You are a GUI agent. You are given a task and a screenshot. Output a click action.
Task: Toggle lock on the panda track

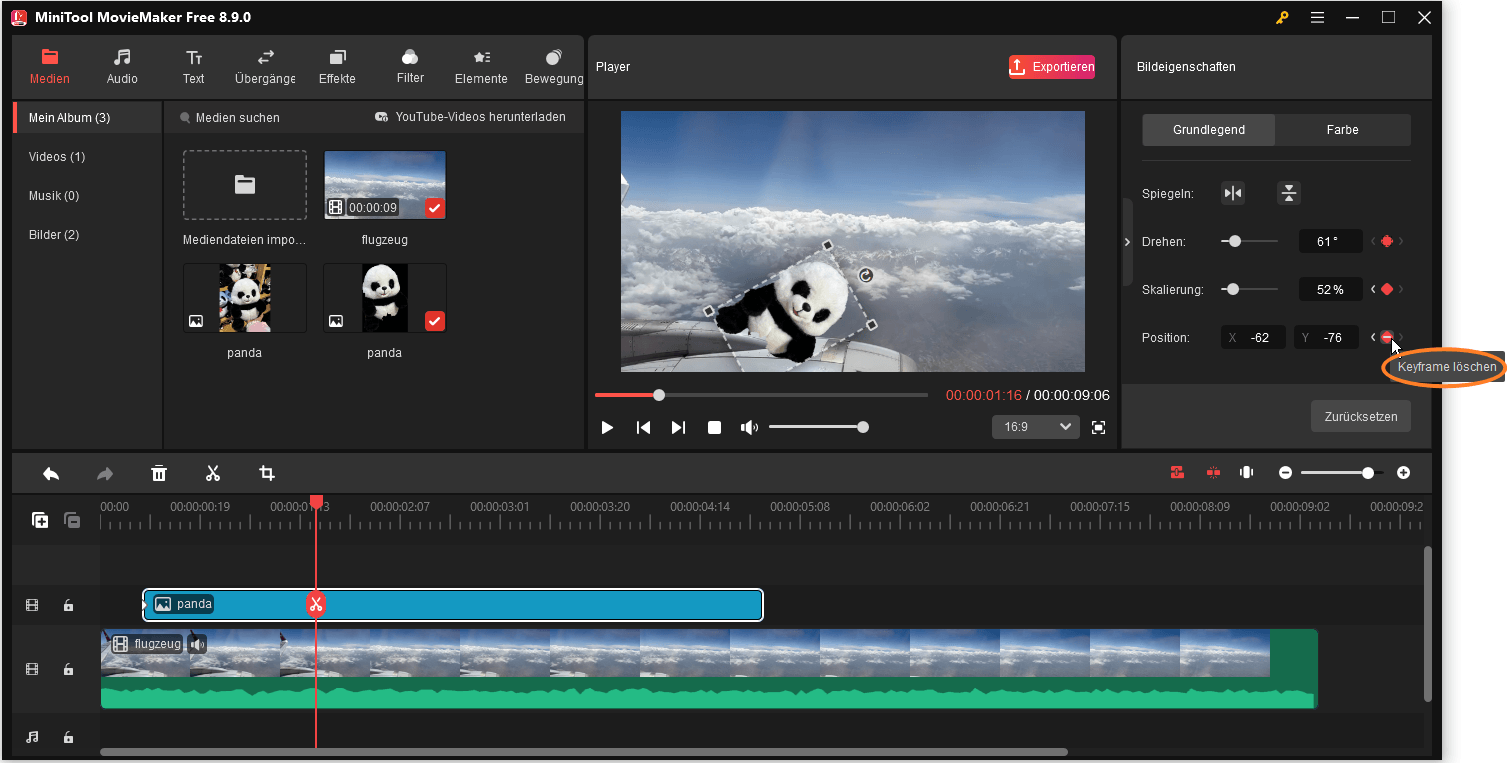coord(68,605)
